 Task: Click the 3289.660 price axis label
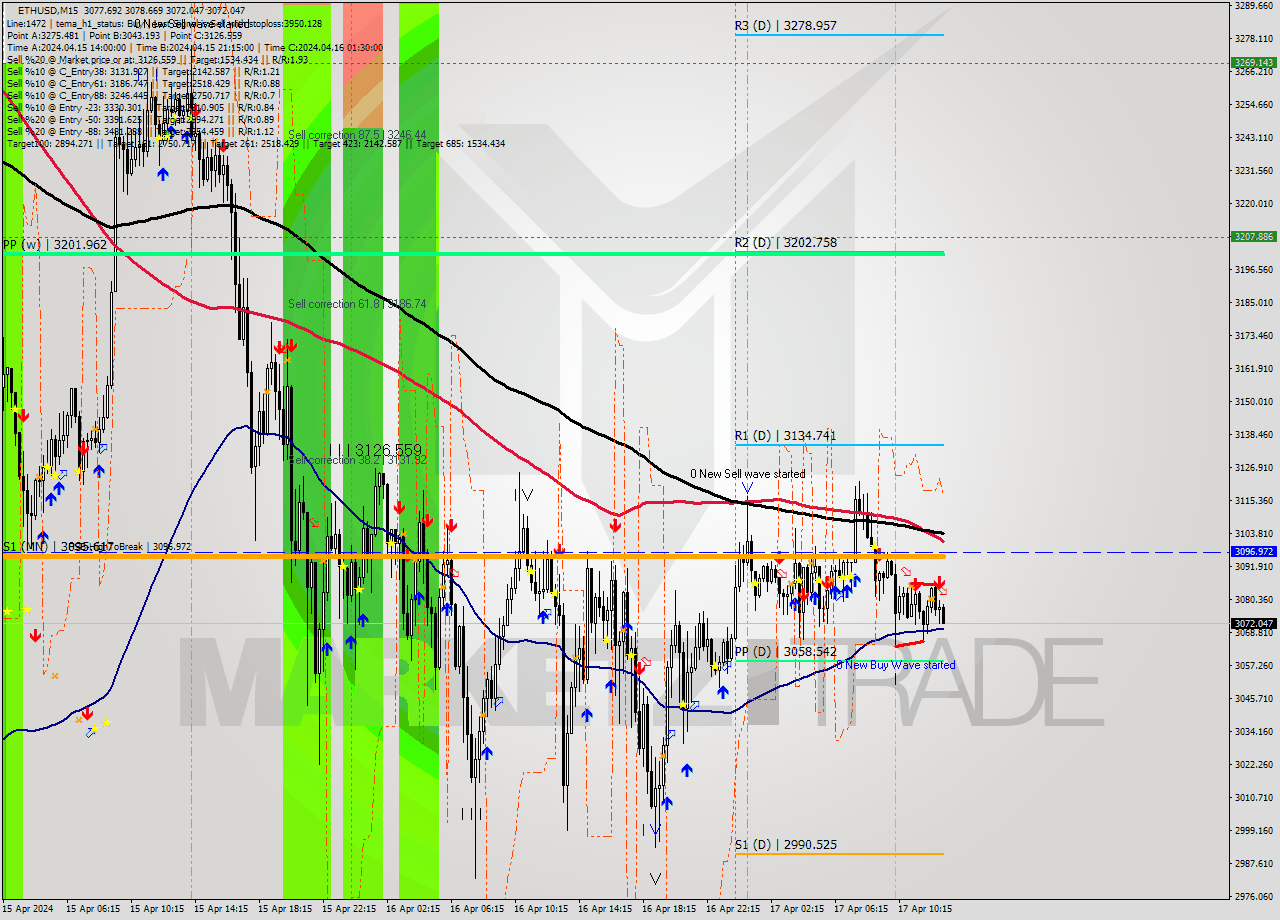1253,5
